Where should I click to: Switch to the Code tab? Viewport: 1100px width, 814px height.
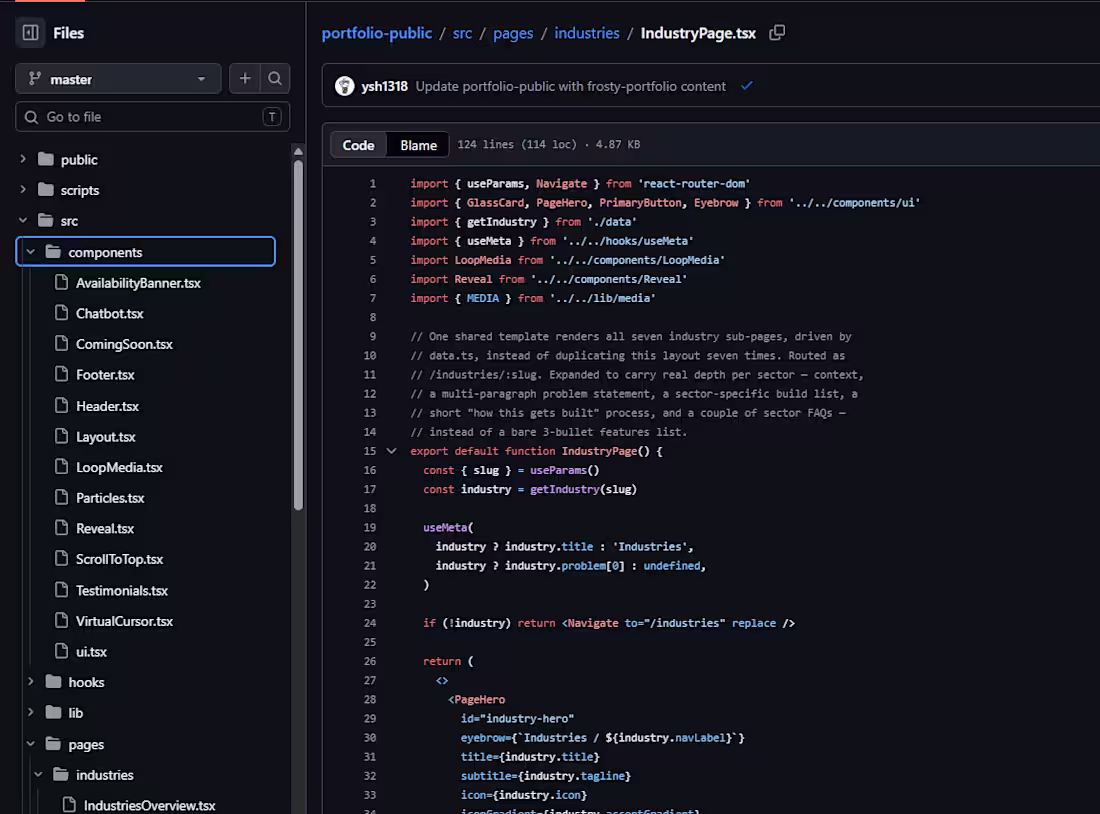click(x=358, y=145)
